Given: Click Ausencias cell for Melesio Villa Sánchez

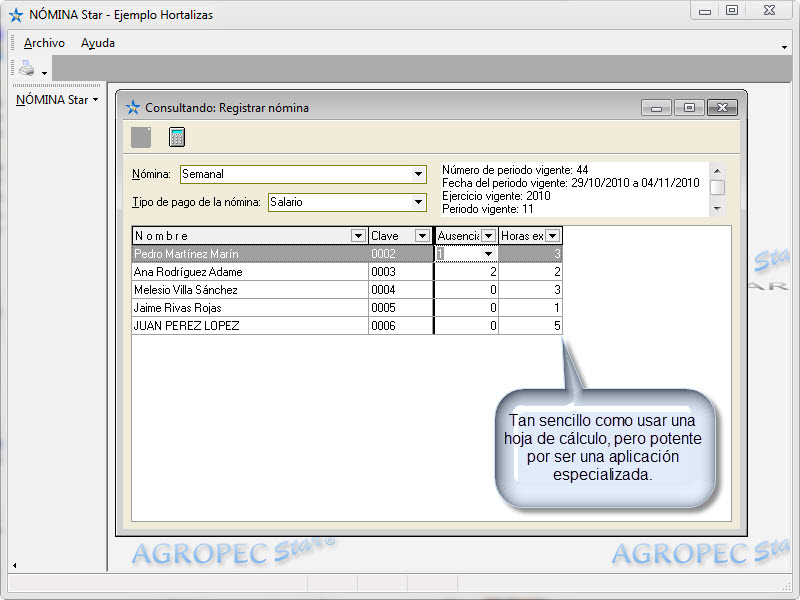Looking at the screenshot, I should [x=466, y=290].
